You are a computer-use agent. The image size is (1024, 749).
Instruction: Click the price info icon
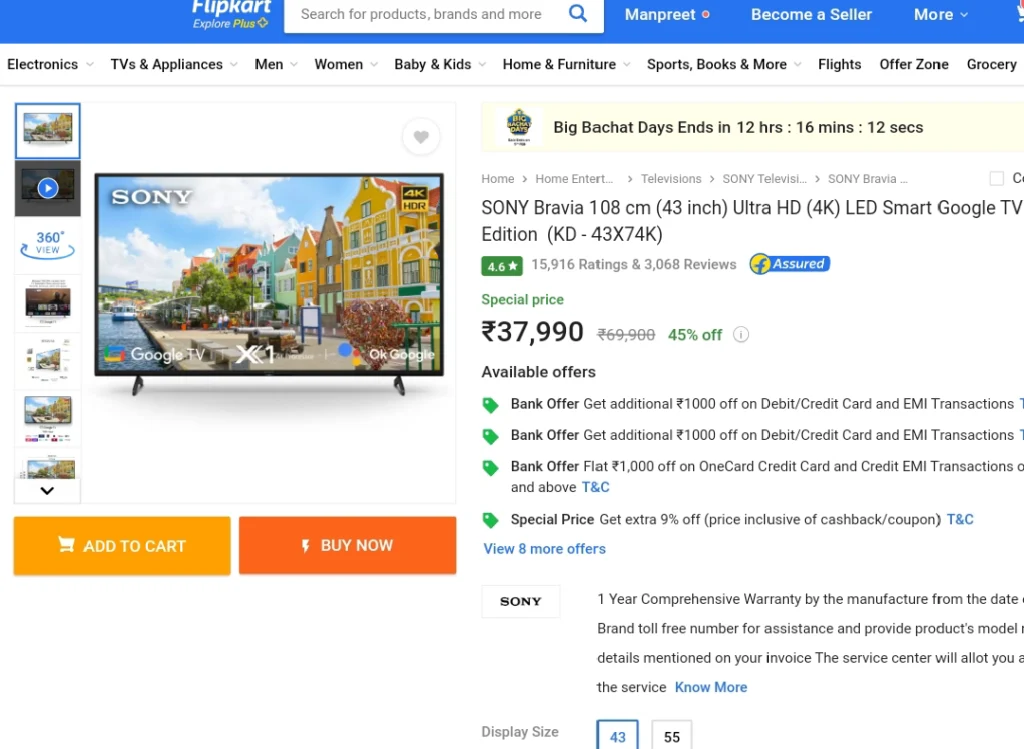coord(741,334)
